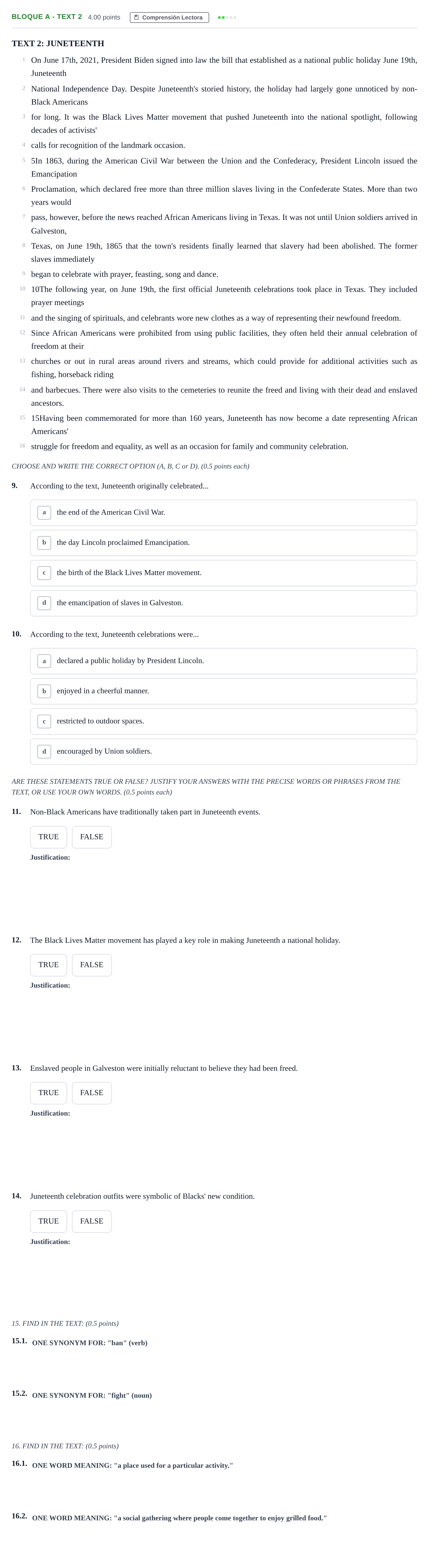Screen dimensions: 429x1568
Task: Answer FALSE for question 13
Action: pyautogui.click(x=92, y=1093)
